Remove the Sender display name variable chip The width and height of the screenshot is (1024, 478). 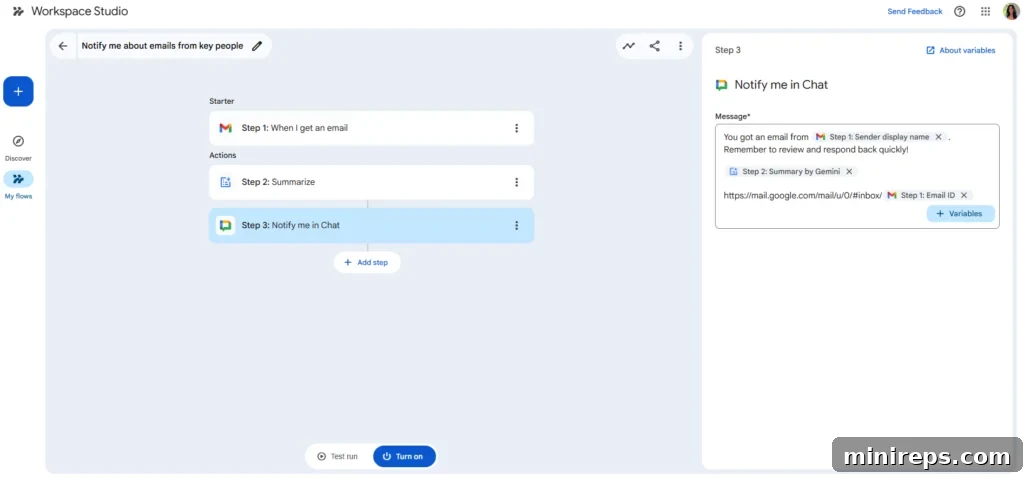[938, 137]
